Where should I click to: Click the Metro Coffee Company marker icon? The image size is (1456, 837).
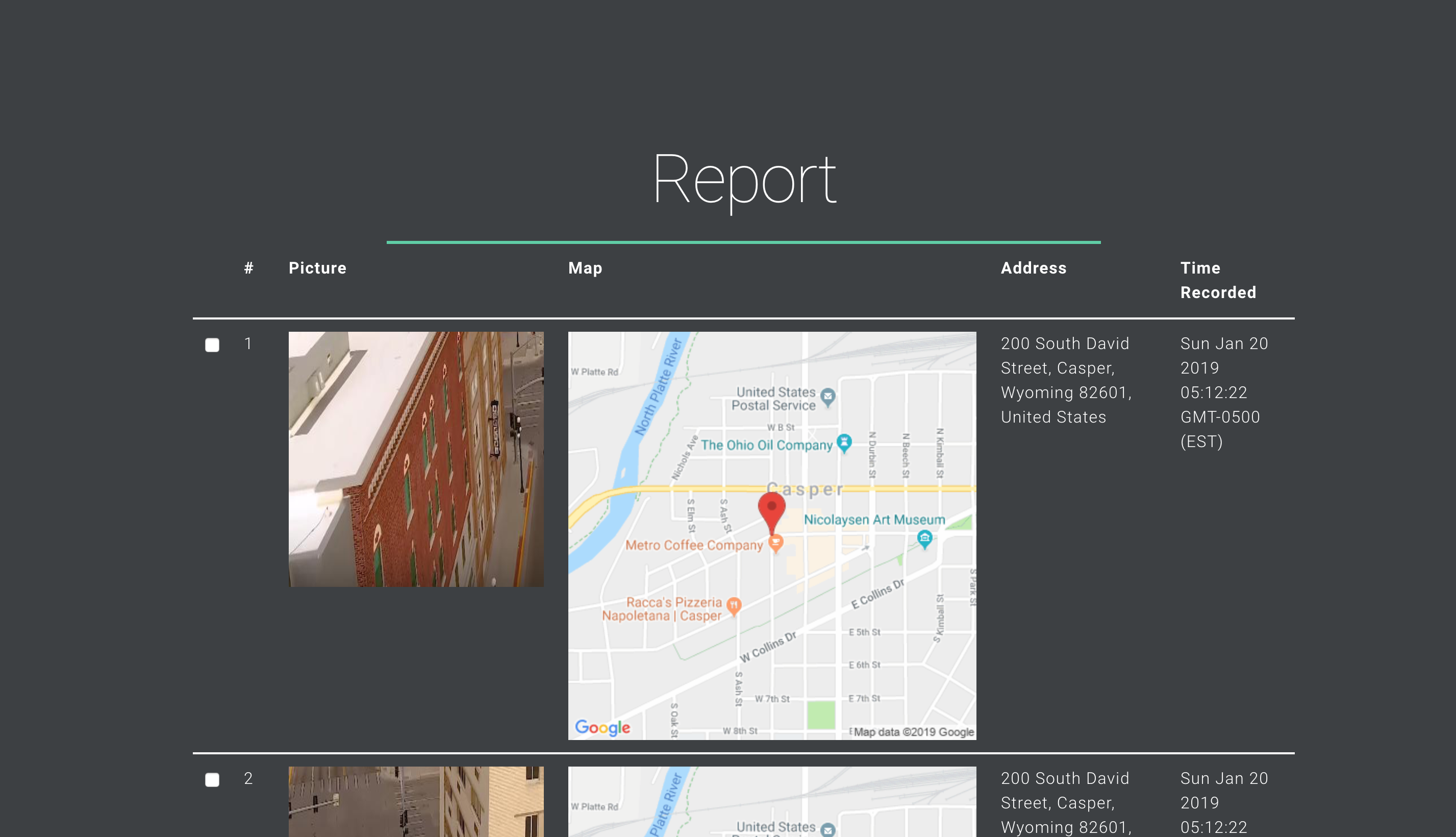775,542
